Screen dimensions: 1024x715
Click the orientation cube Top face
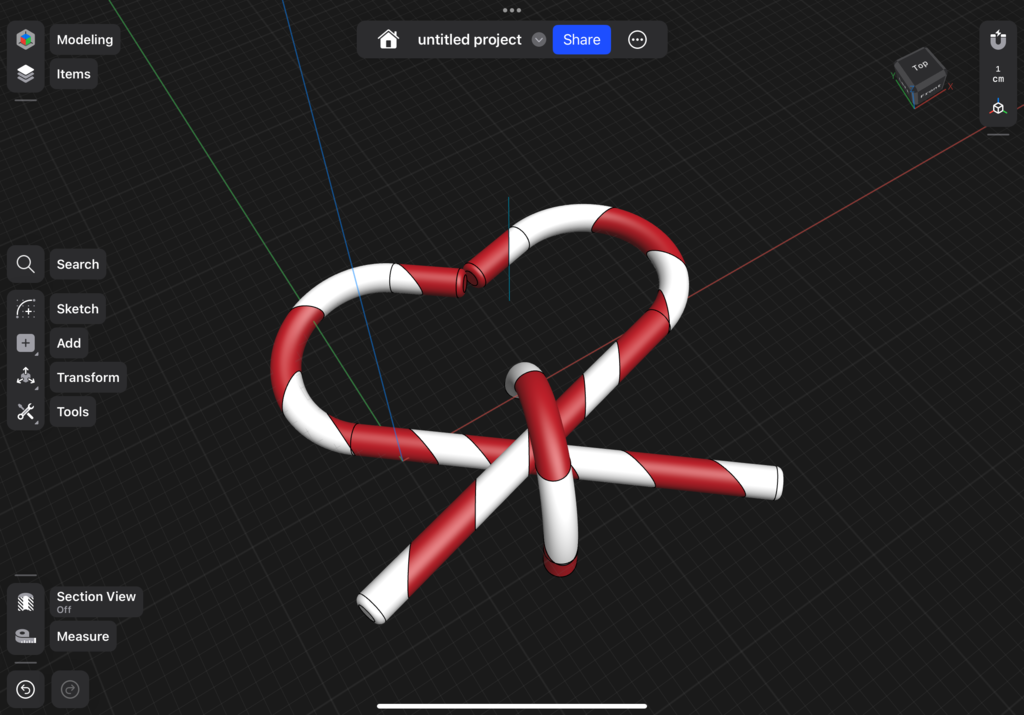920,66
